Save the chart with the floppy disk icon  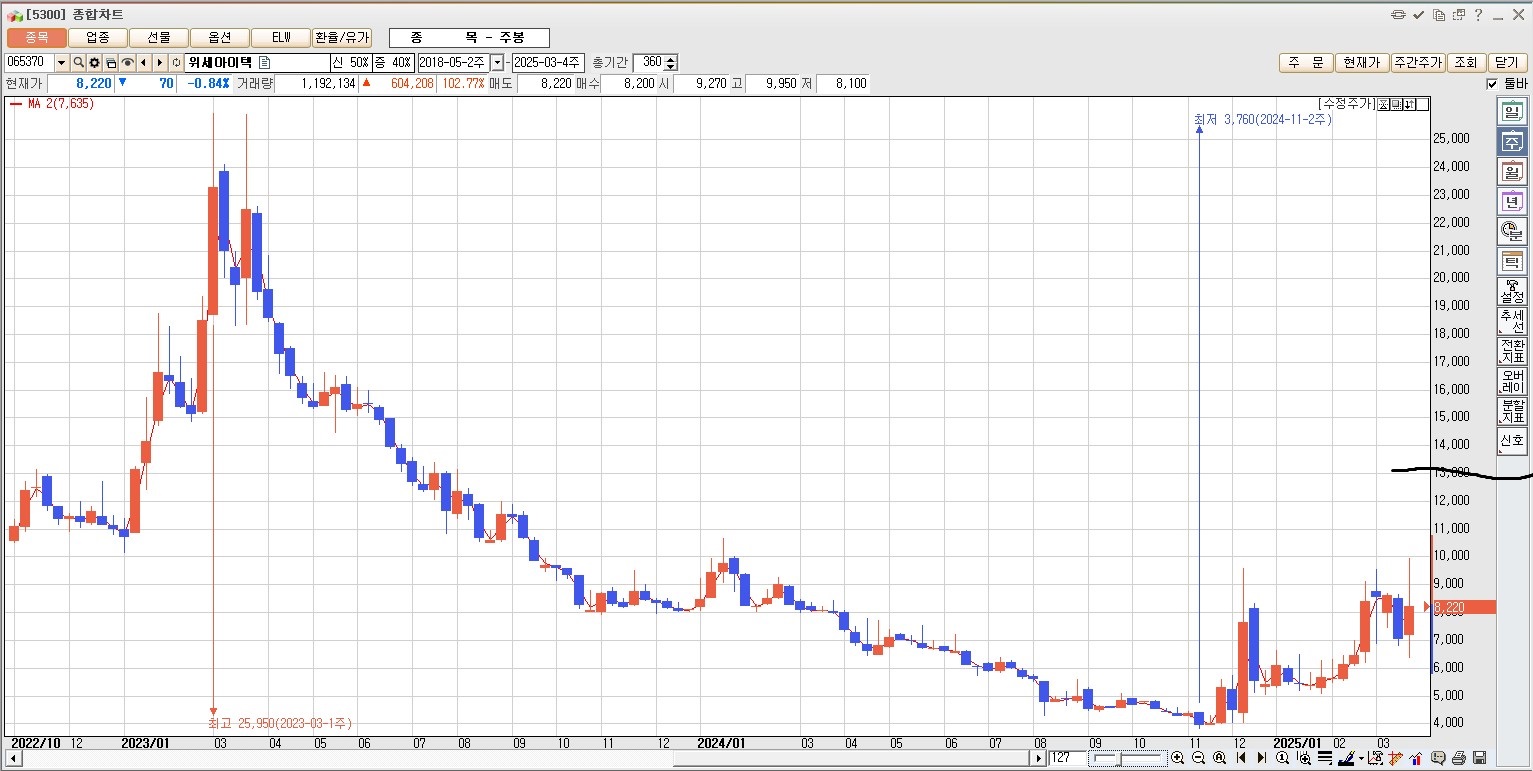click(x=1479, y=758)
